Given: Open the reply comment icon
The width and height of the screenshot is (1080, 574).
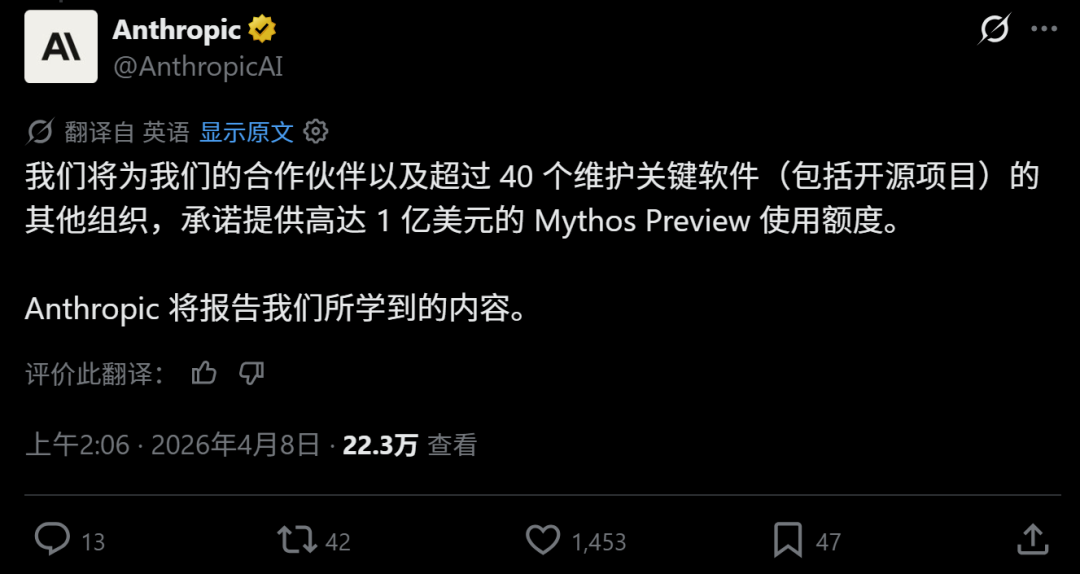Looking at the screenshot, I should (52, 540).
